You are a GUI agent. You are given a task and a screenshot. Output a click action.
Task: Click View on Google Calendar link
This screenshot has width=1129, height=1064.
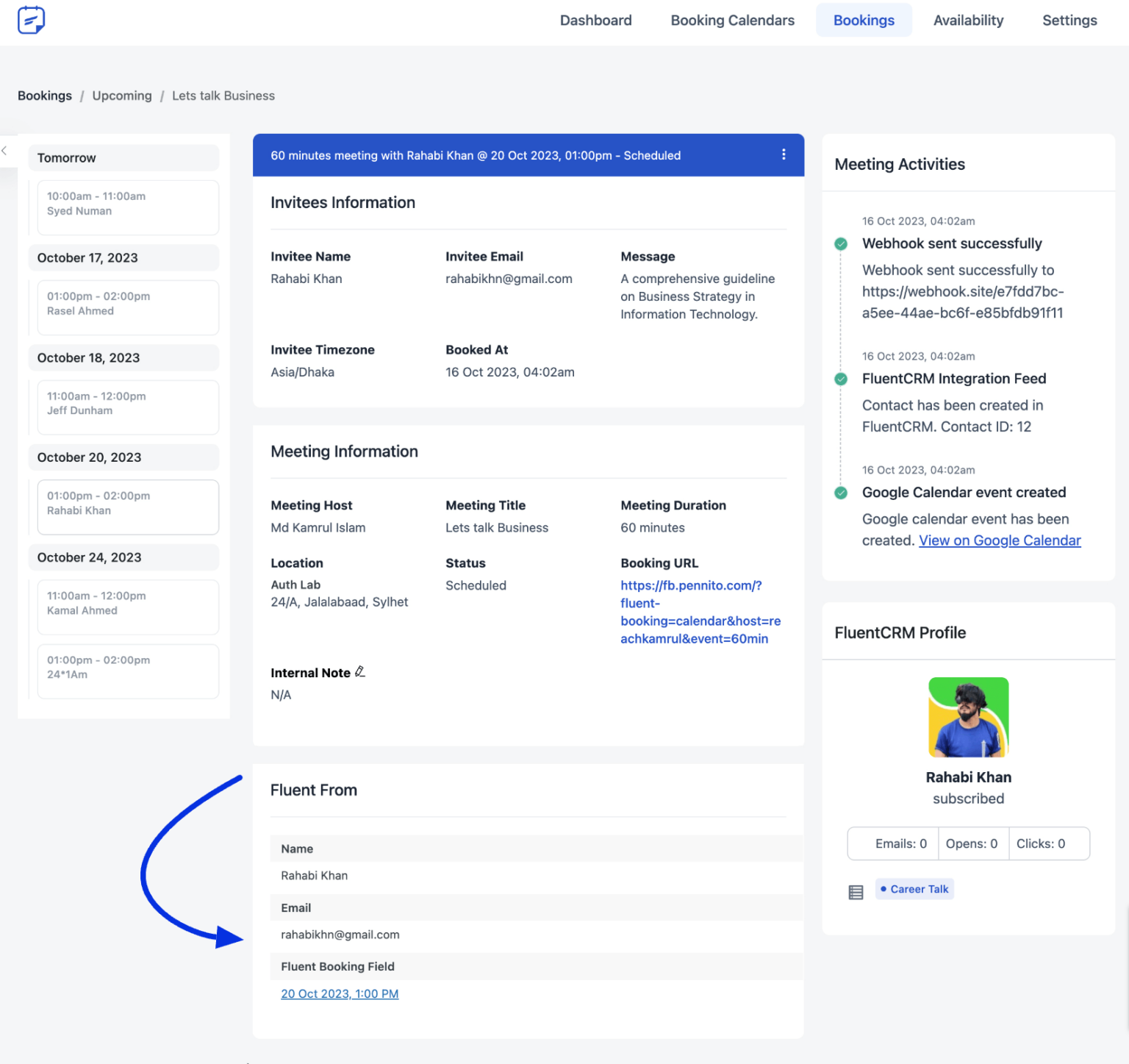(1000, 540)
